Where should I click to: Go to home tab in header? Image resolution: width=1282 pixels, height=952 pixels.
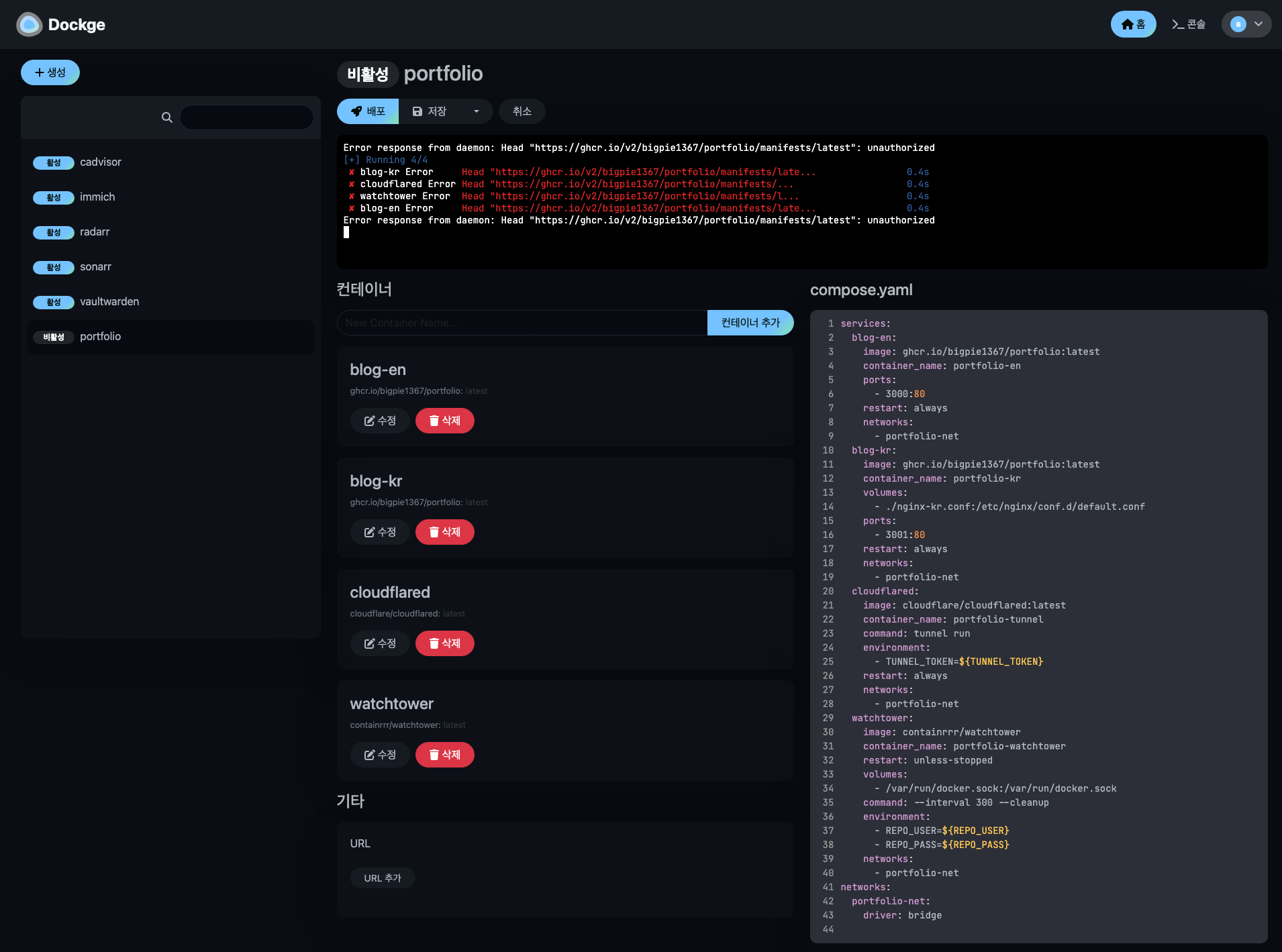(1133, 25)
